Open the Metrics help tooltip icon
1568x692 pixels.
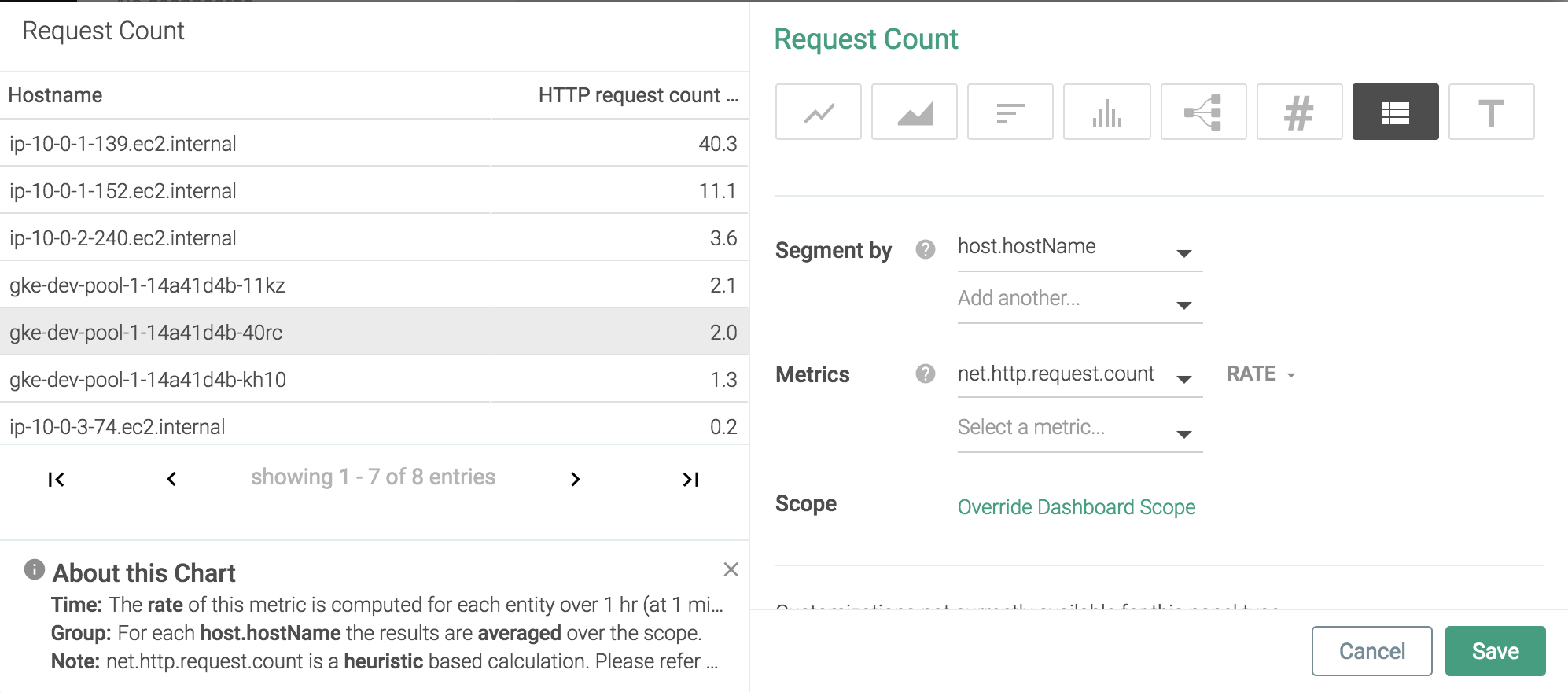926,374
